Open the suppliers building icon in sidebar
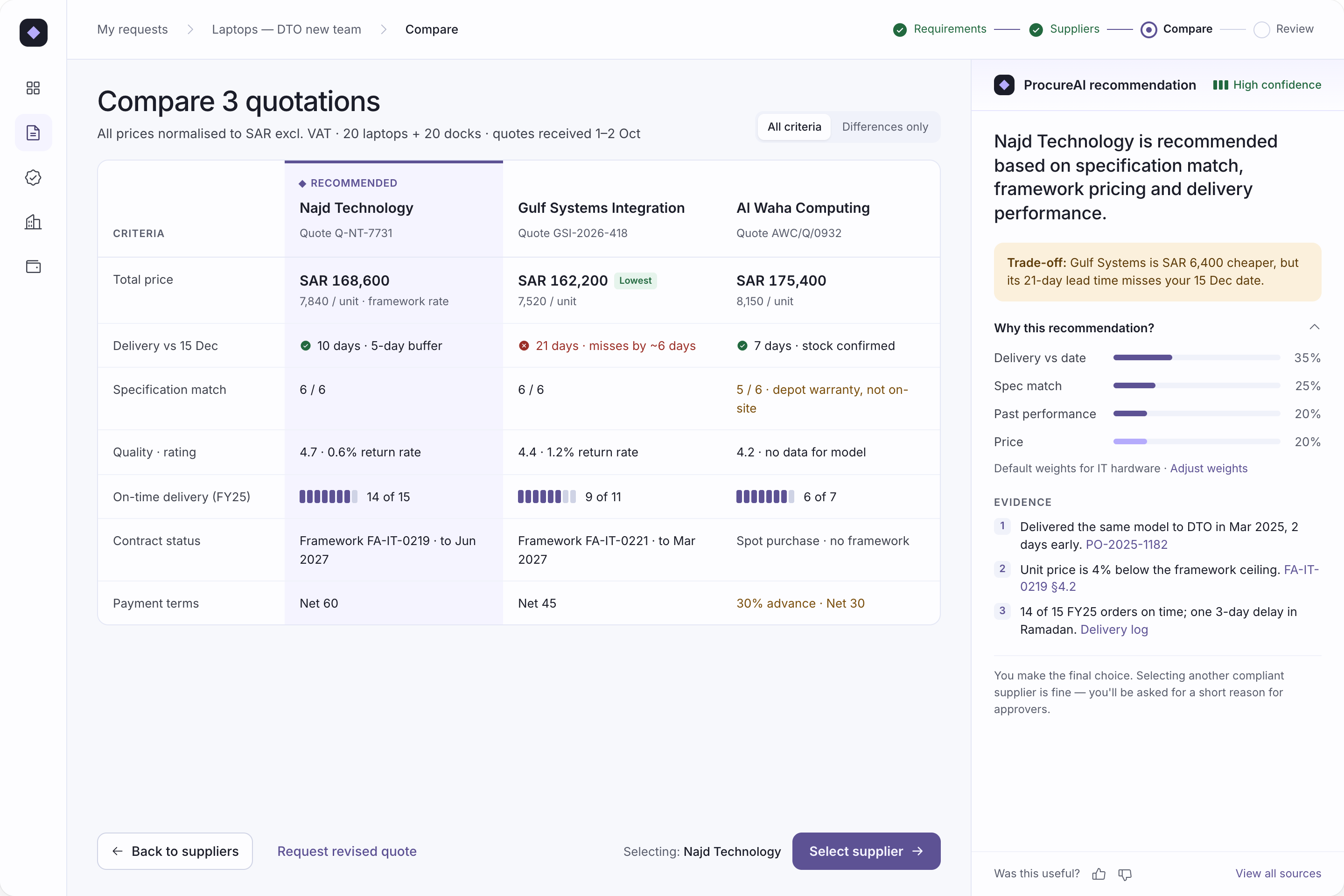Screen dimensions: 1344x896 pos(33,222)
